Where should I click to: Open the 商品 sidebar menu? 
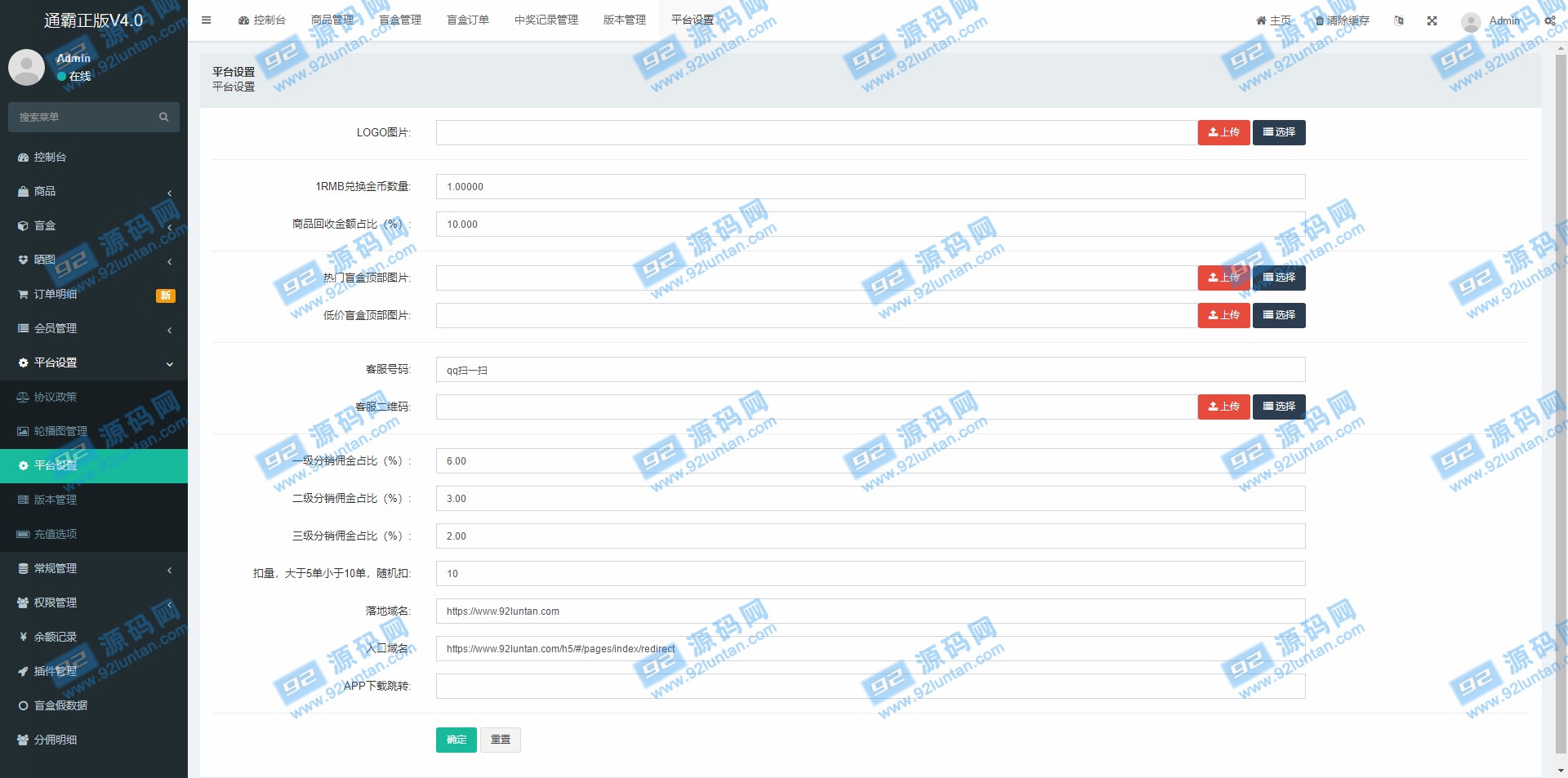pos(94,191)
